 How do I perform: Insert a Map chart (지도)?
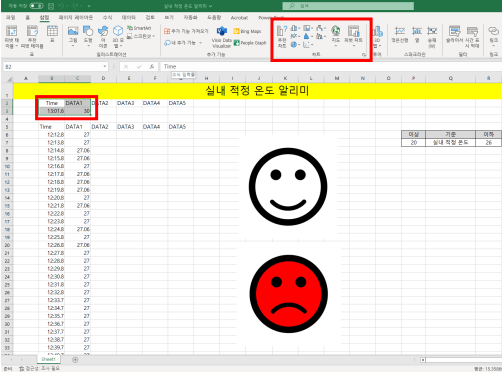[x=336, y=35]
